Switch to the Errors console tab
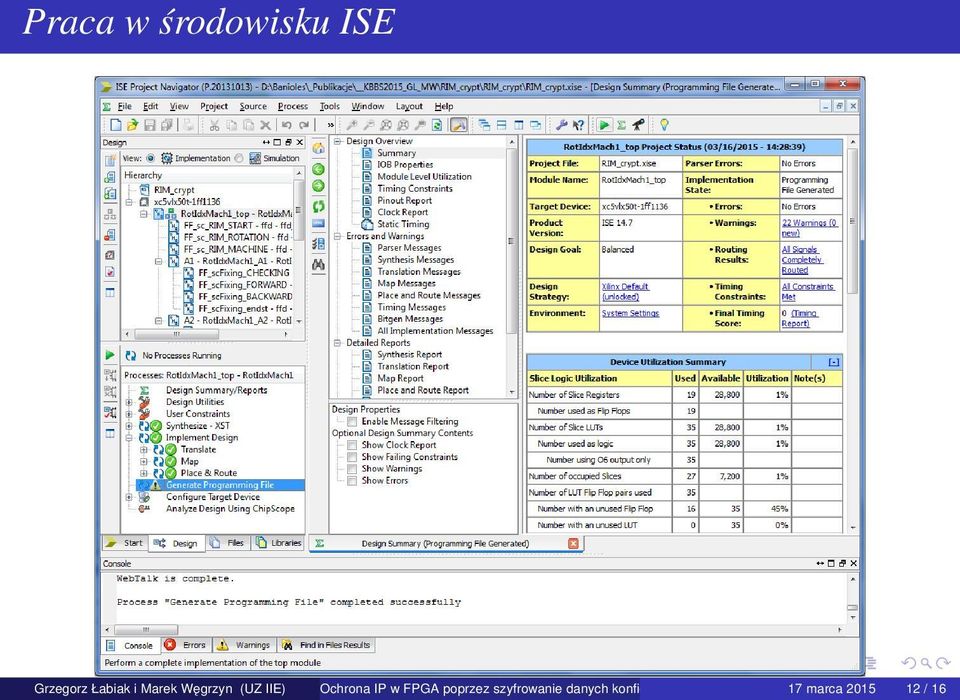 [187, 645]
